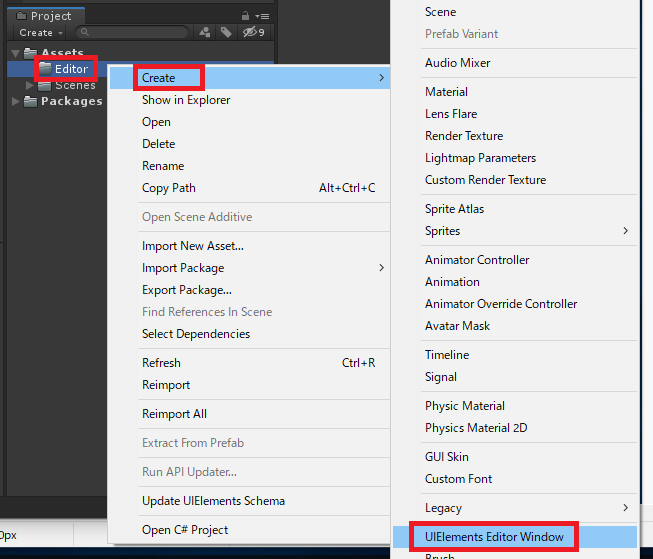Click Refresh in context menu

click(250, 363)
